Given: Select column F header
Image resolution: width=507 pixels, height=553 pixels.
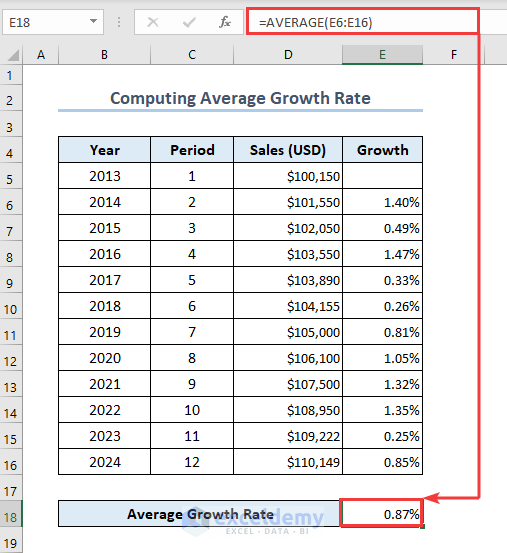Looking at the screenshot, I should tap(454, 55).
